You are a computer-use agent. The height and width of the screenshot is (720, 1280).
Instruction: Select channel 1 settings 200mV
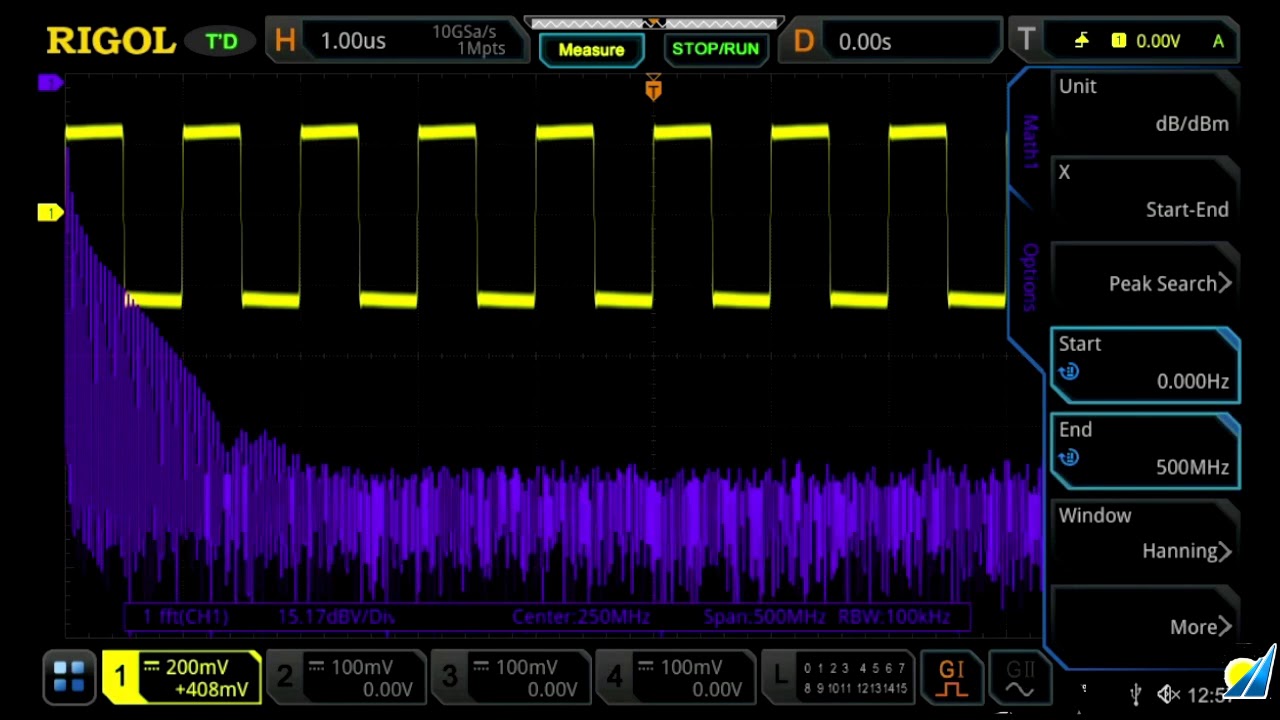tap(182, 677)
